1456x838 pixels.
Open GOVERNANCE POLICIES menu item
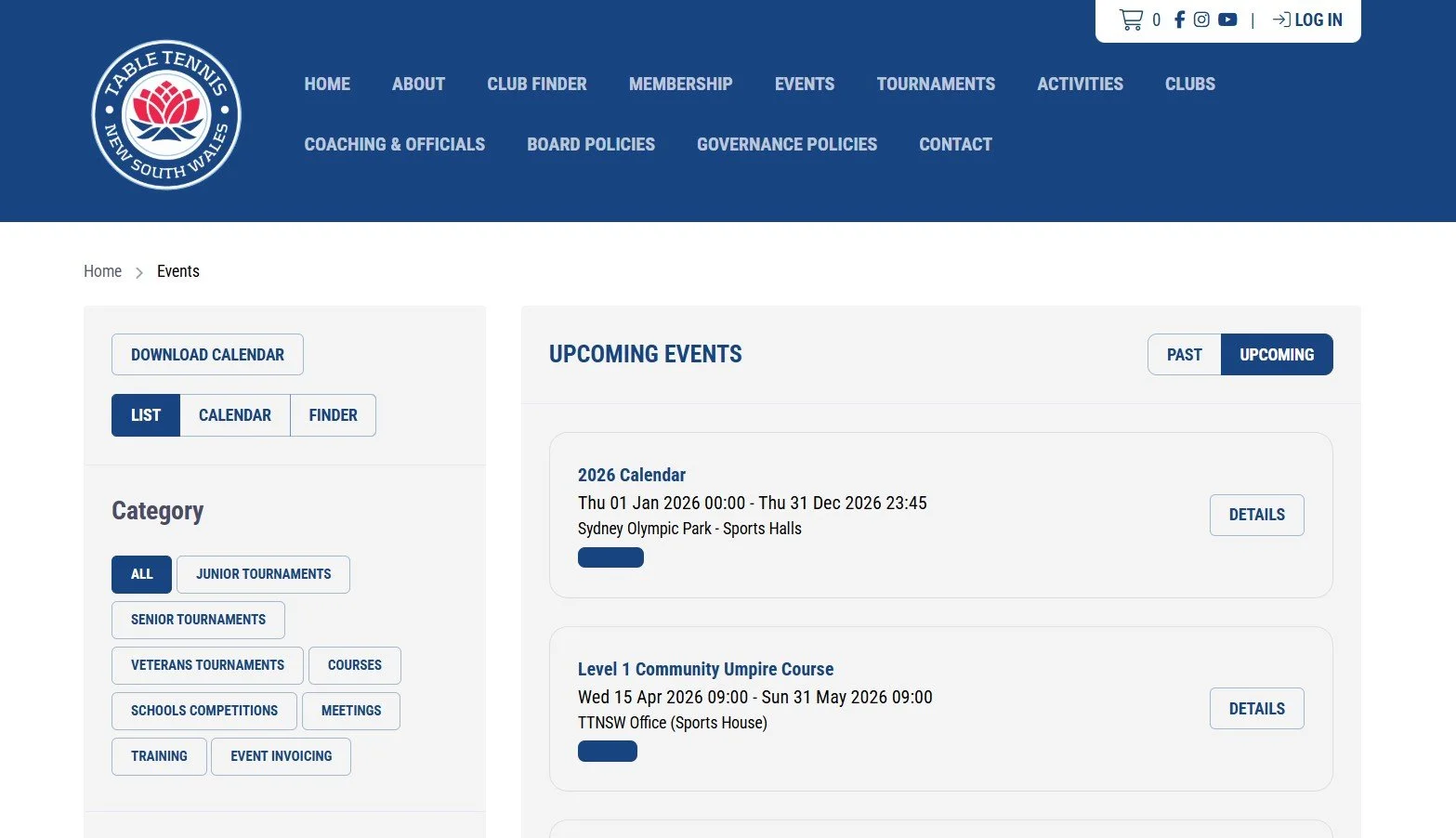pyautogui.click(x=787, y=144)
